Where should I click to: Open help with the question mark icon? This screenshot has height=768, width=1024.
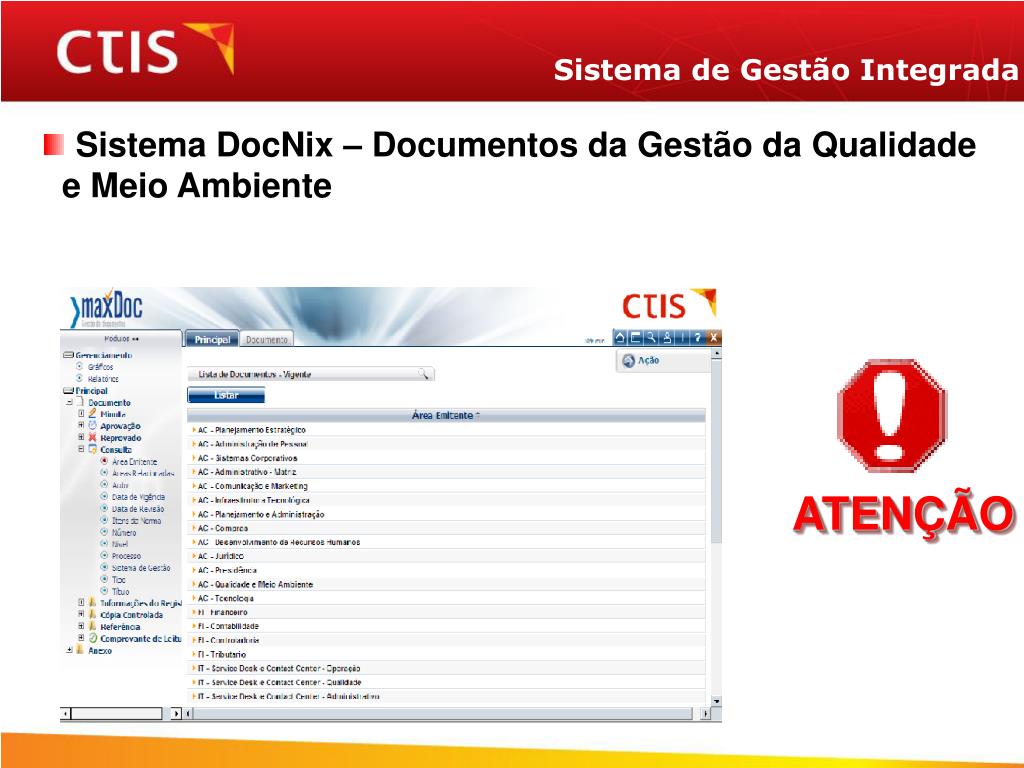click(697, 338)
